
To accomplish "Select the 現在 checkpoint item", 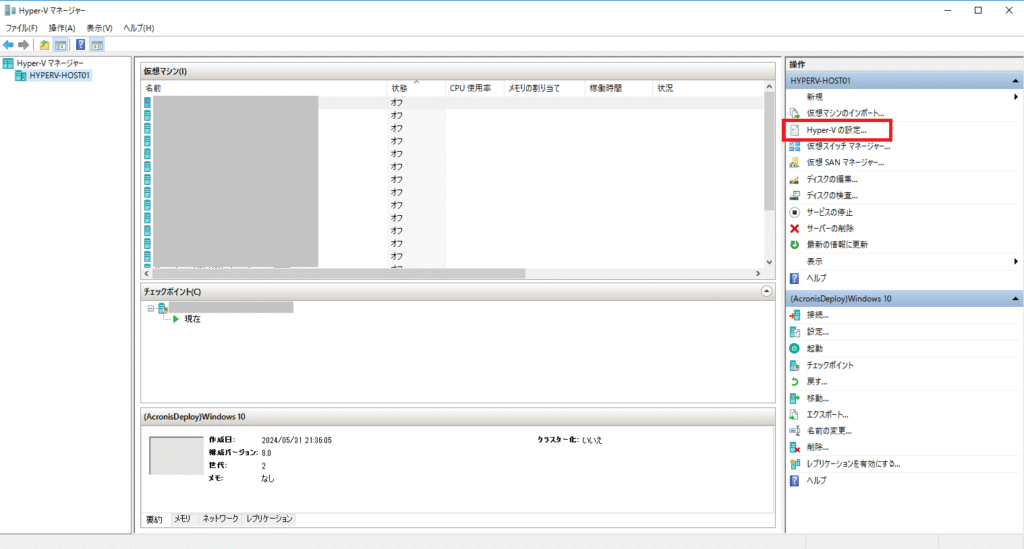I will (193, 319).
